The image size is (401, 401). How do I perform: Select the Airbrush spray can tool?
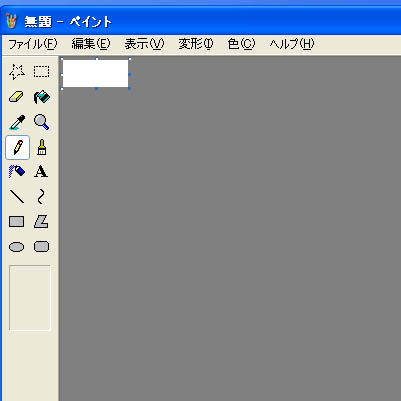click(17, 172)
